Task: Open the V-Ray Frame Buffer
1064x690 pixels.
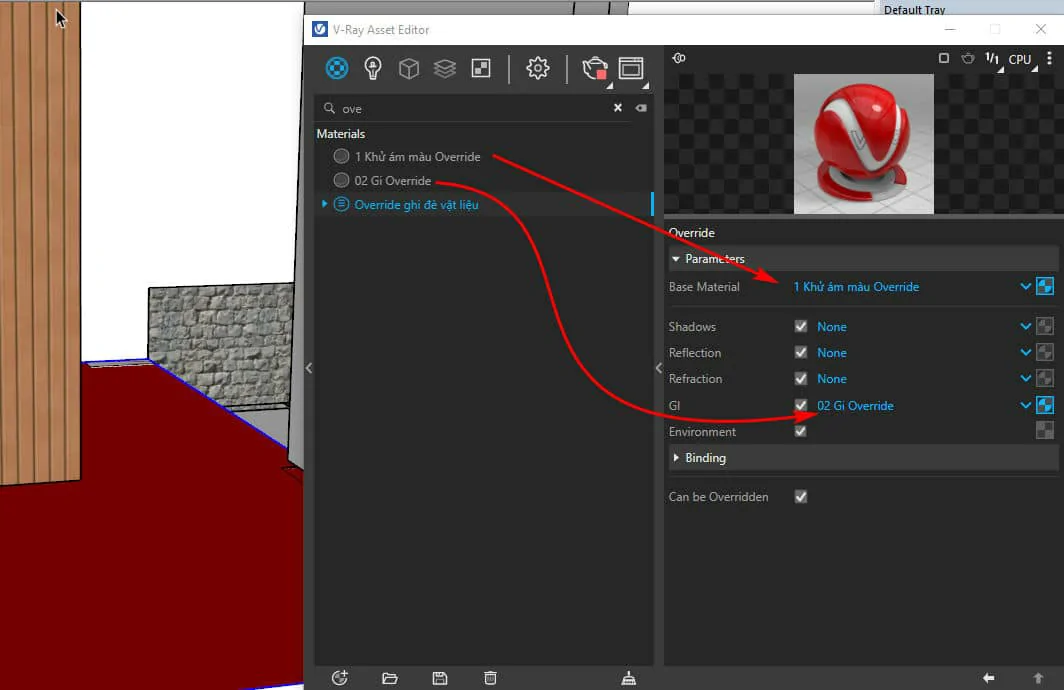Action: point(631,66)
